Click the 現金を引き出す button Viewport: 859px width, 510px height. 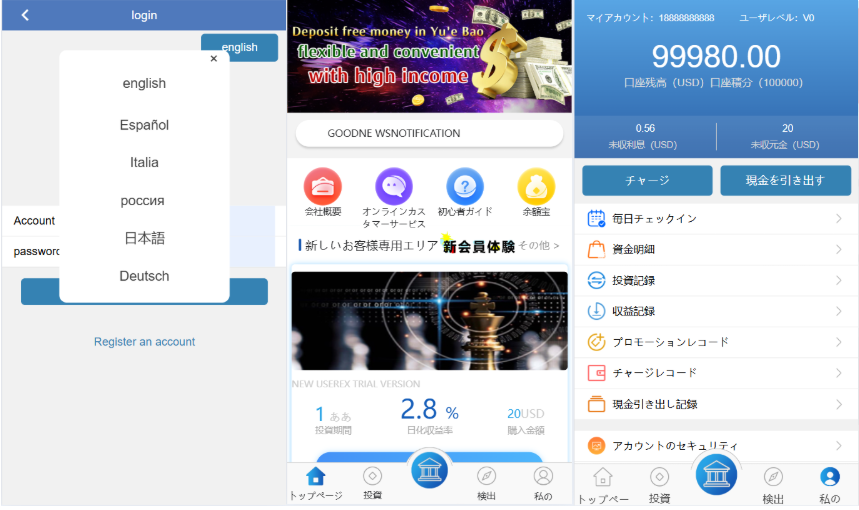coord(785,180)
